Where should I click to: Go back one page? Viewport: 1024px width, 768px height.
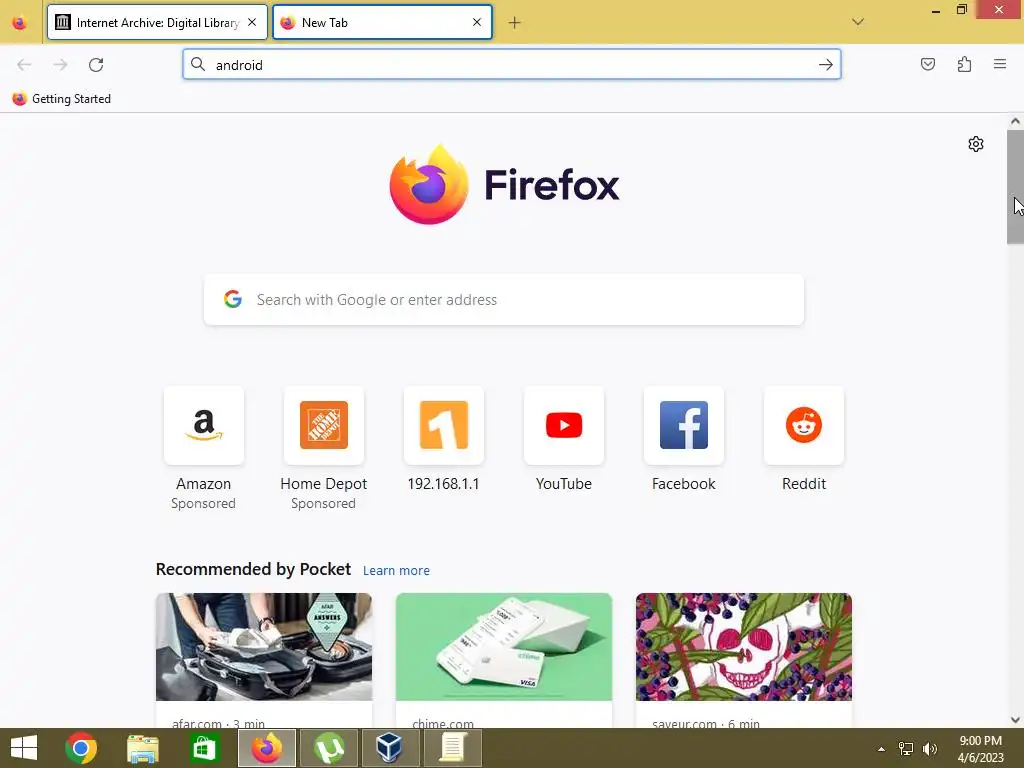click(x=24, y=65)
